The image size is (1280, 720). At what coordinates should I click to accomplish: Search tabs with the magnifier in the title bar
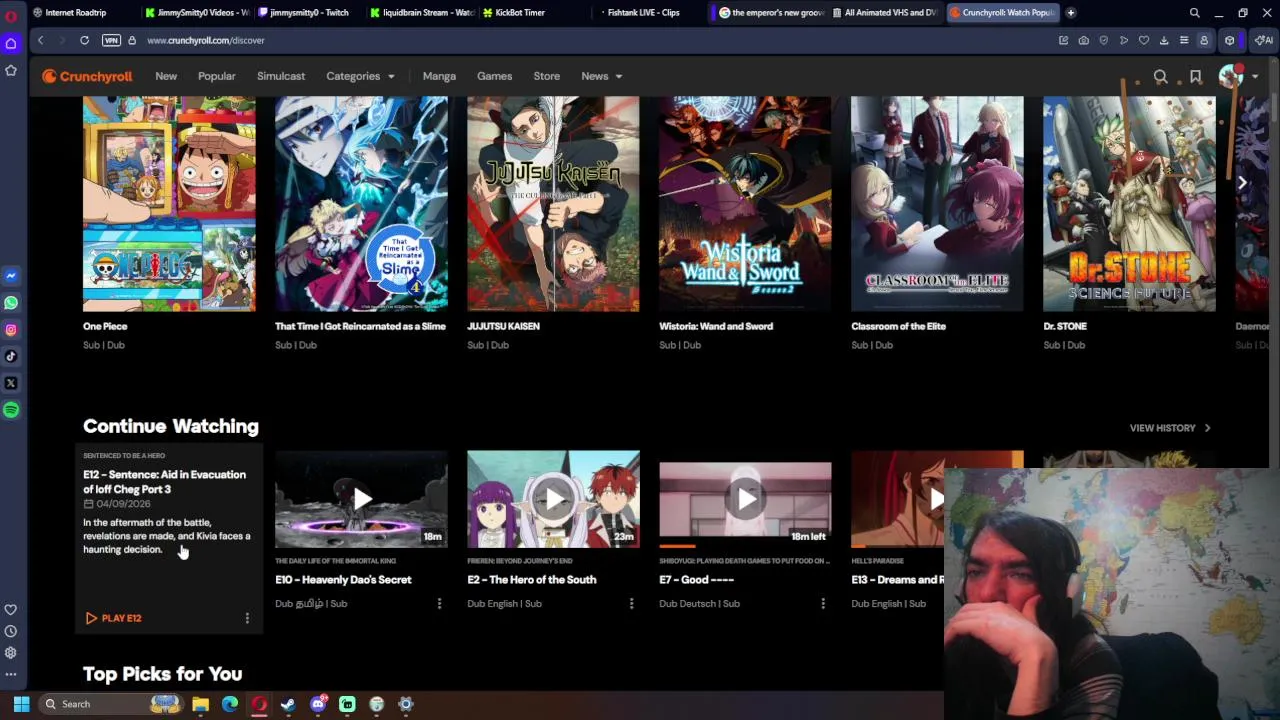[1194, 13]
